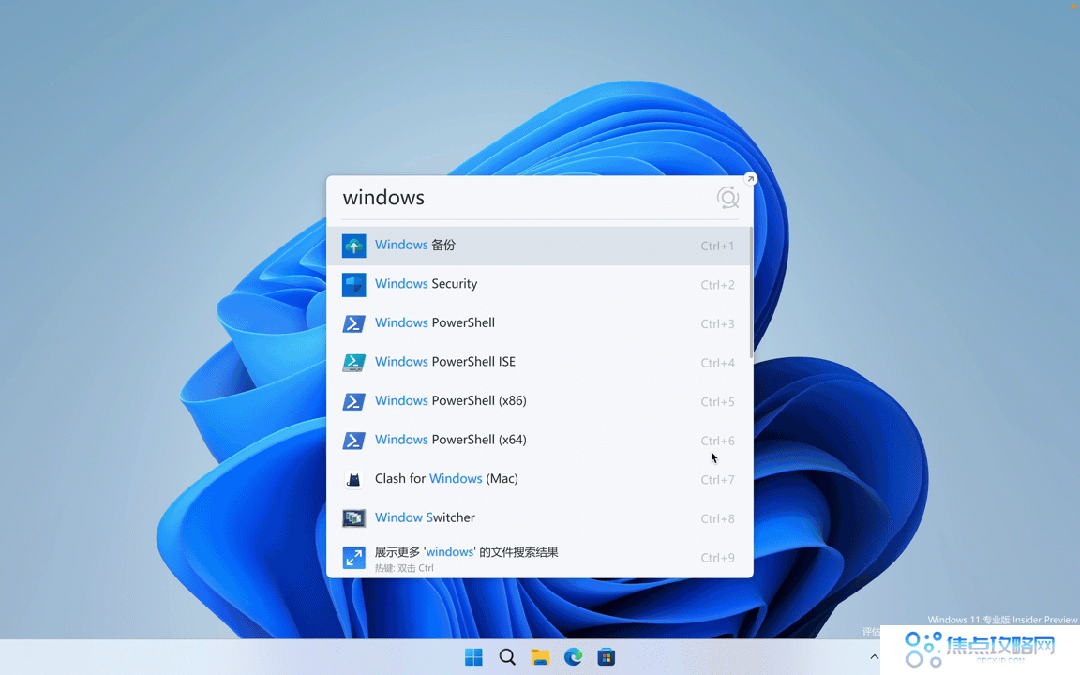The image size is (1080, 675).
Task: Launch Microsoft Edge from the taskbar
Action: click(x=573, y=658)
